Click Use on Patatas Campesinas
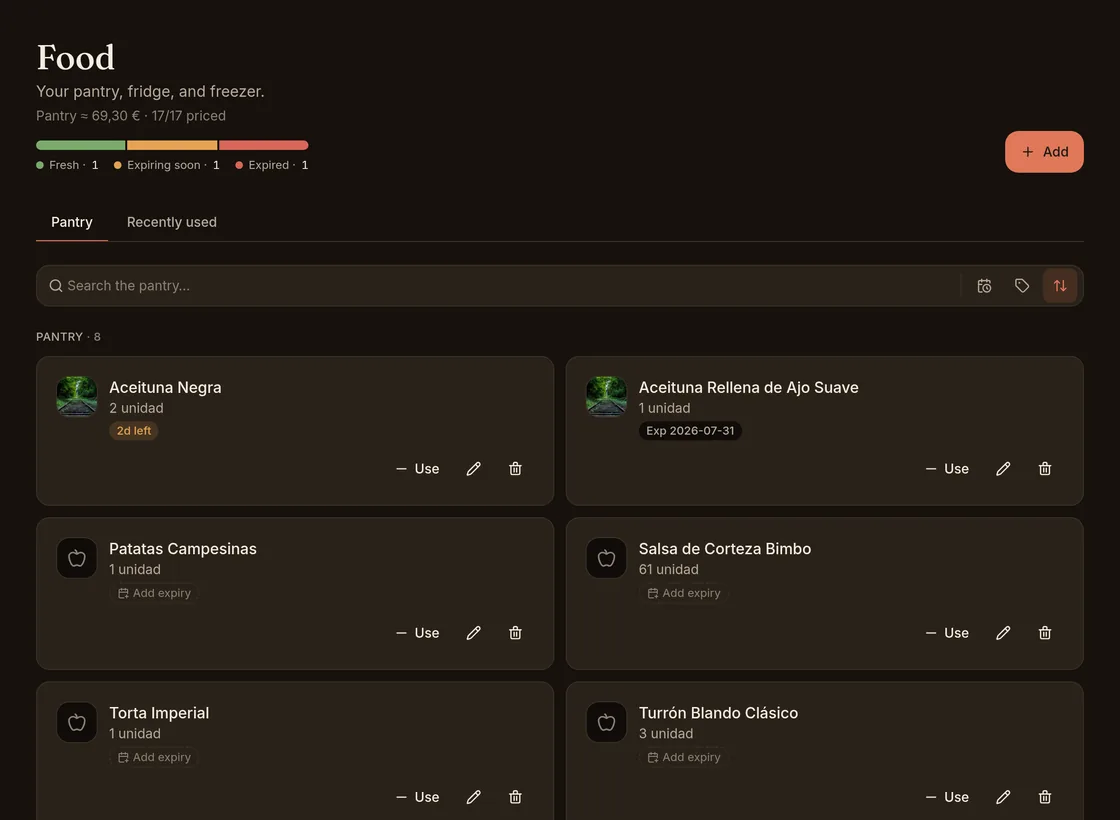 [x=418, y=633]
